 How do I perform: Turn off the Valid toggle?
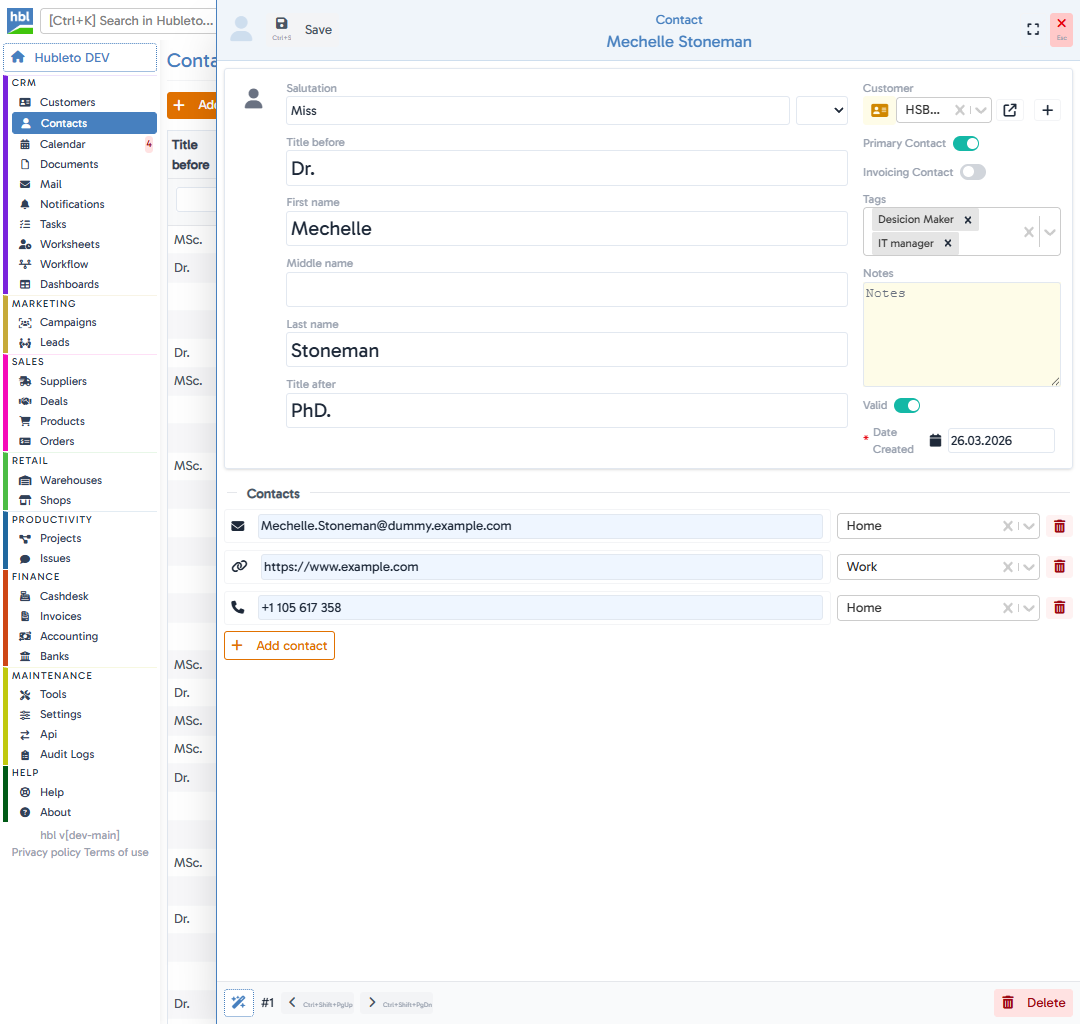pos(907,405)
